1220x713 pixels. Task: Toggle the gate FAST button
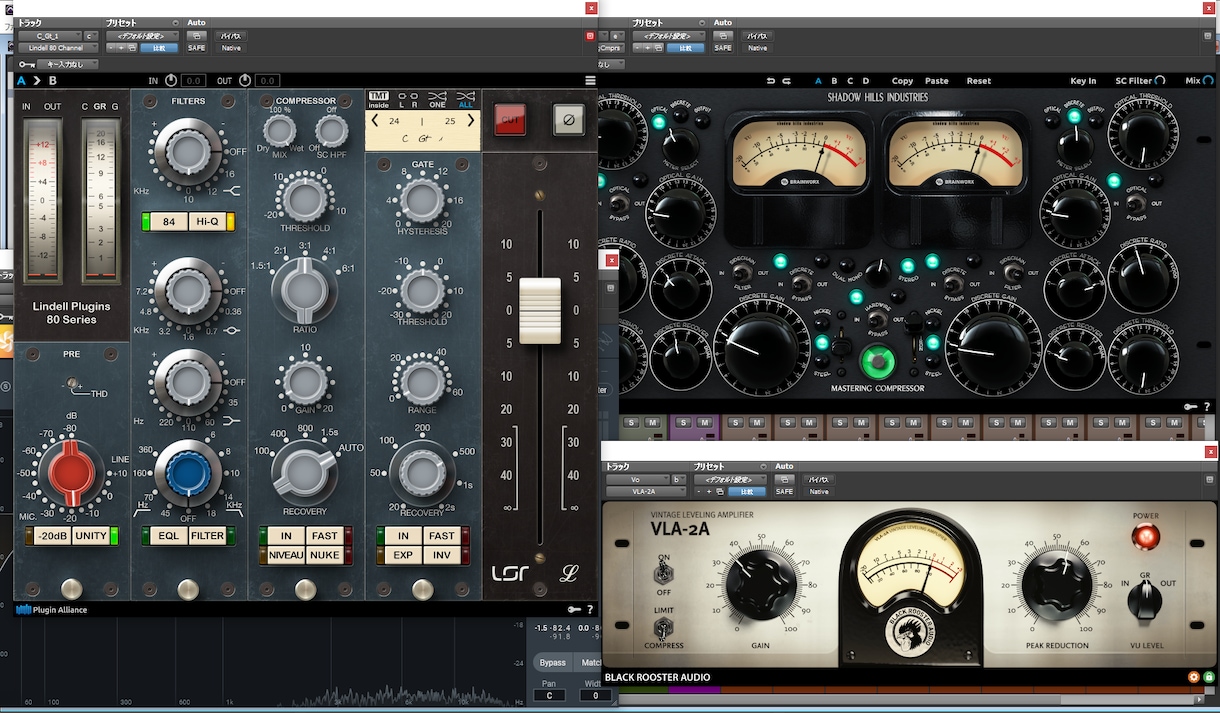pyautogui.click(x=442, y=536)
